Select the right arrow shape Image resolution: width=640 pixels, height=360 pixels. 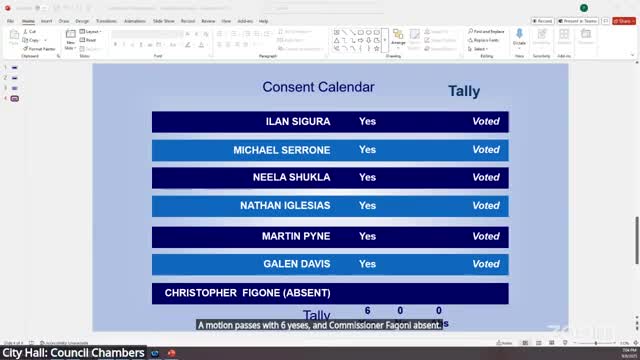click(x=360, y=40)
